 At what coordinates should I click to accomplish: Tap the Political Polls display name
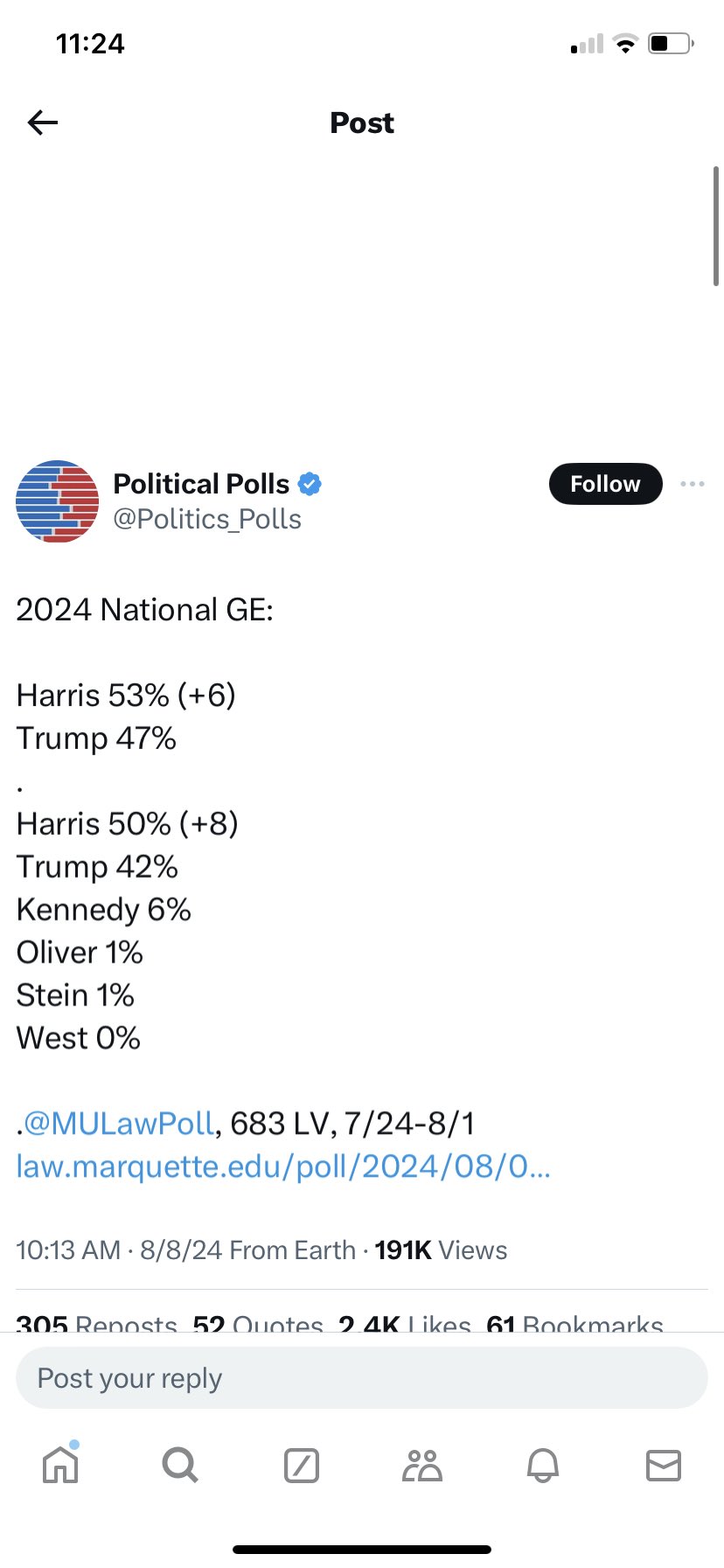coord(201,484)
